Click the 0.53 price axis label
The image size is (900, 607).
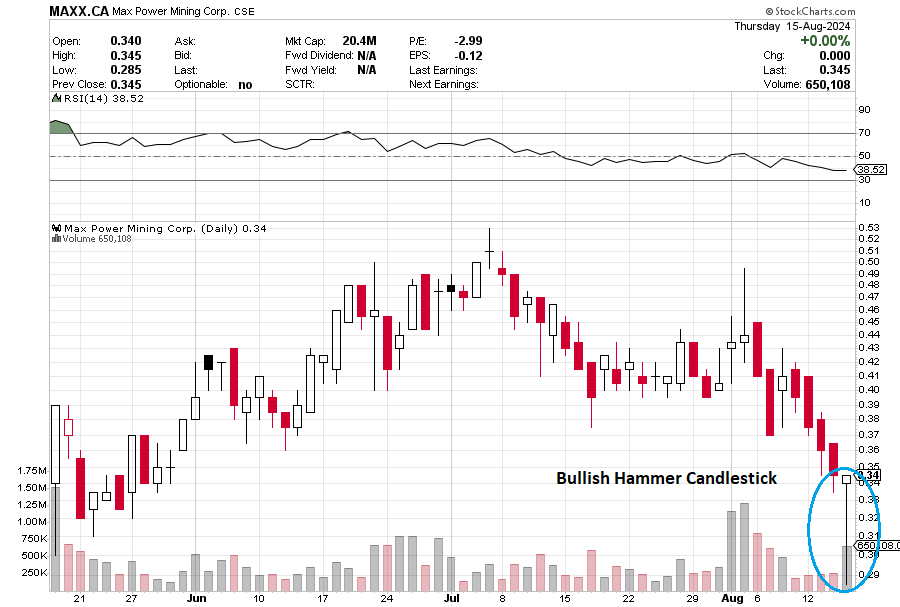pyautogui.click(x=868, y=228)
